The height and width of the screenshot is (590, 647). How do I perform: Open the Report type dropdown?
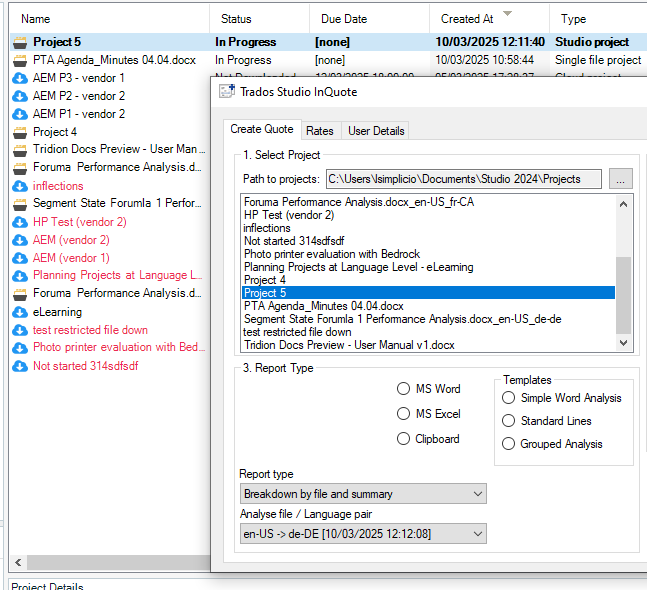pos(363,494)
